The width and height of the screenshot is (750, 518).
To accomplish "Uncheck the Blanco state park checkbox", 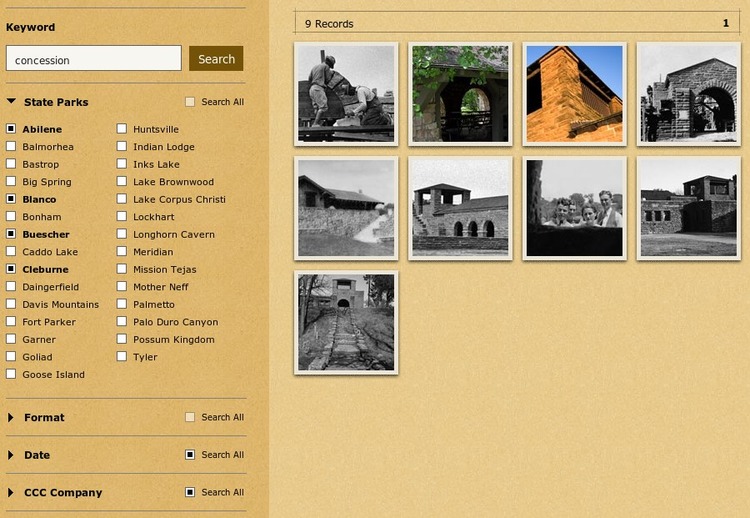I will pyautogui.click(x=11, y=199).
